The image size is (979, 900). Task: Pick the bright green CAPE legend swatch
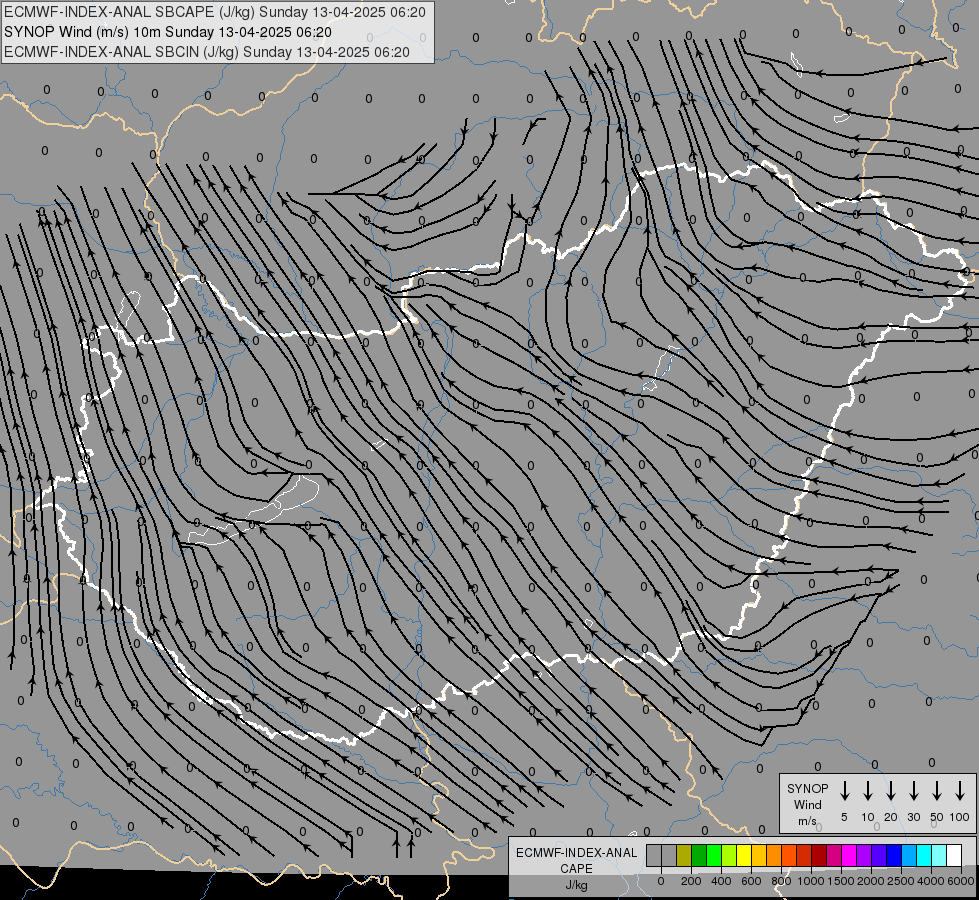tap(714, 855)
